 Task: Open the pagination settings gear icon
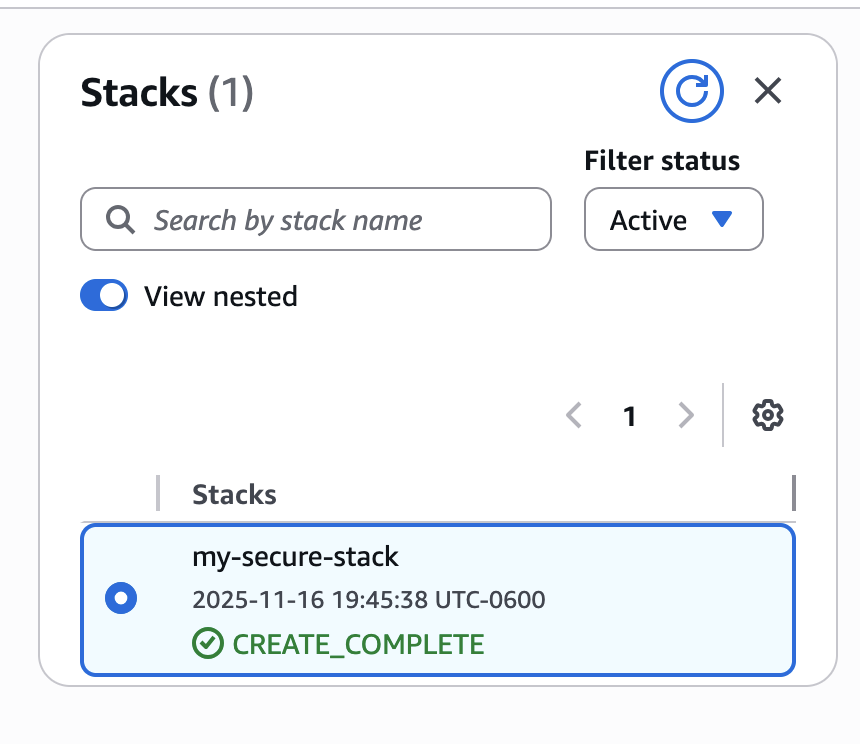766,416
